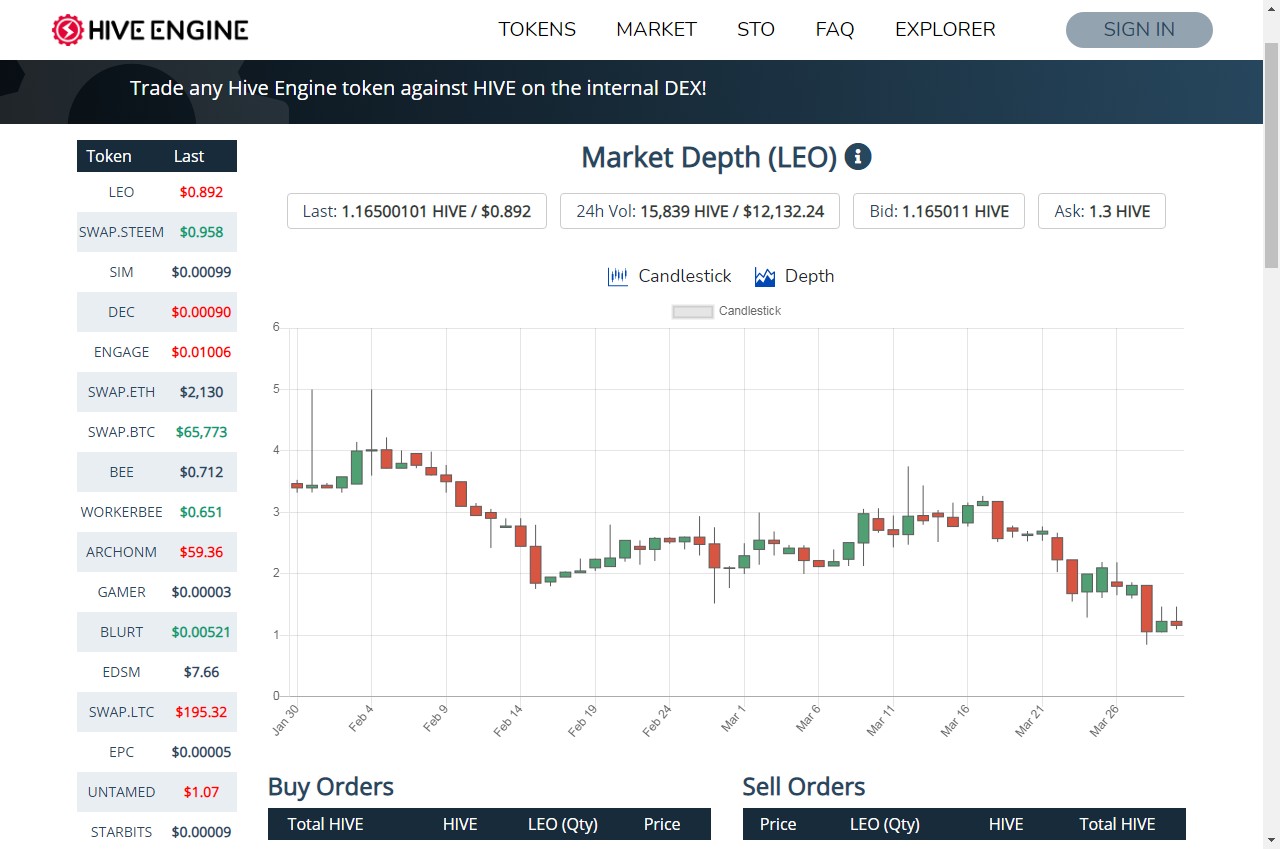Viewport: 1280px width, 849px height.
Task: Click the Market Depth (LEO) title
Action: click(x=709, y=157)
